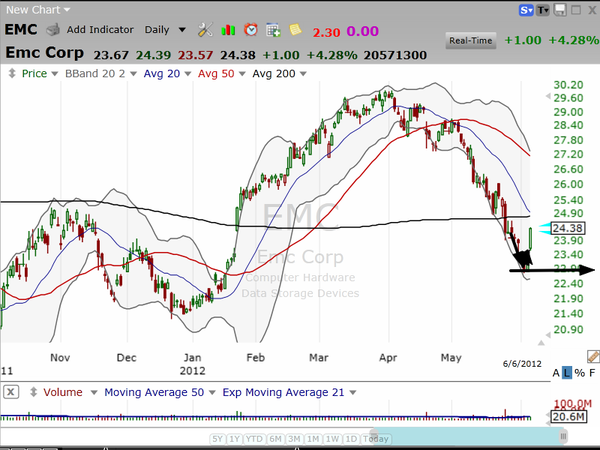Expand the Price indicator dropdown
Image resolution: width=600 pixels, height=450 pixels.
pos(54,73)
